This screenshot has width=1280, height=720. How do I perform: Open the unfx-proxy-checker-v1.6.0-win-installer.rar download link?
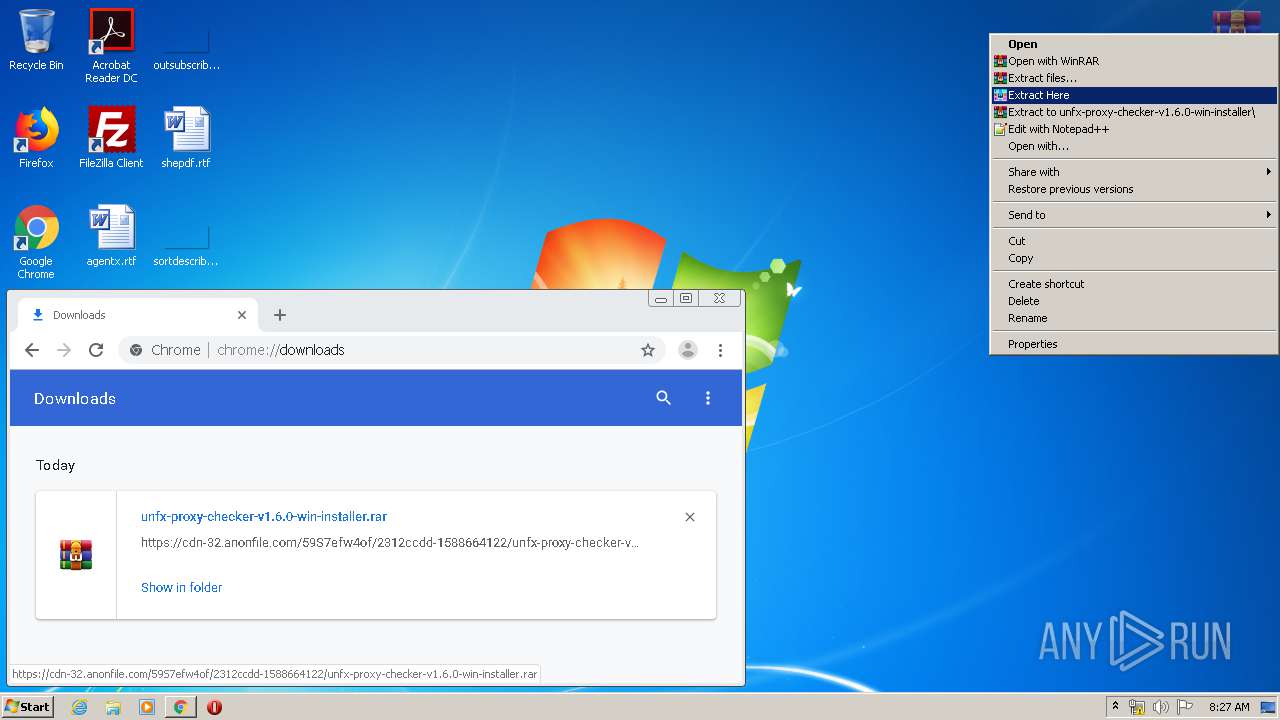coord(264,517)
